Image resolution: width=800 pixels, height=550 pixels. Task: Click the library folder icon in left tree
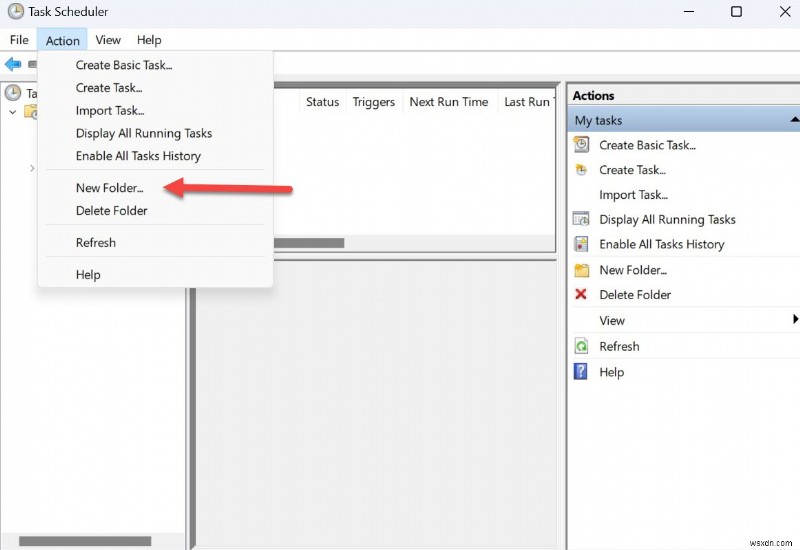click(32, 112)
